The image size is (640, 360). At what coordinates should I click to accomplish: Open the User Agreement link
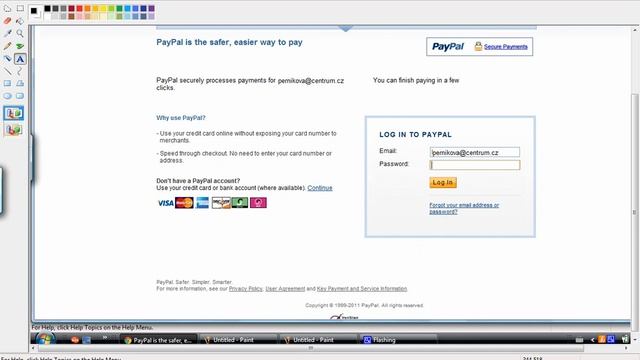point(285,289)
